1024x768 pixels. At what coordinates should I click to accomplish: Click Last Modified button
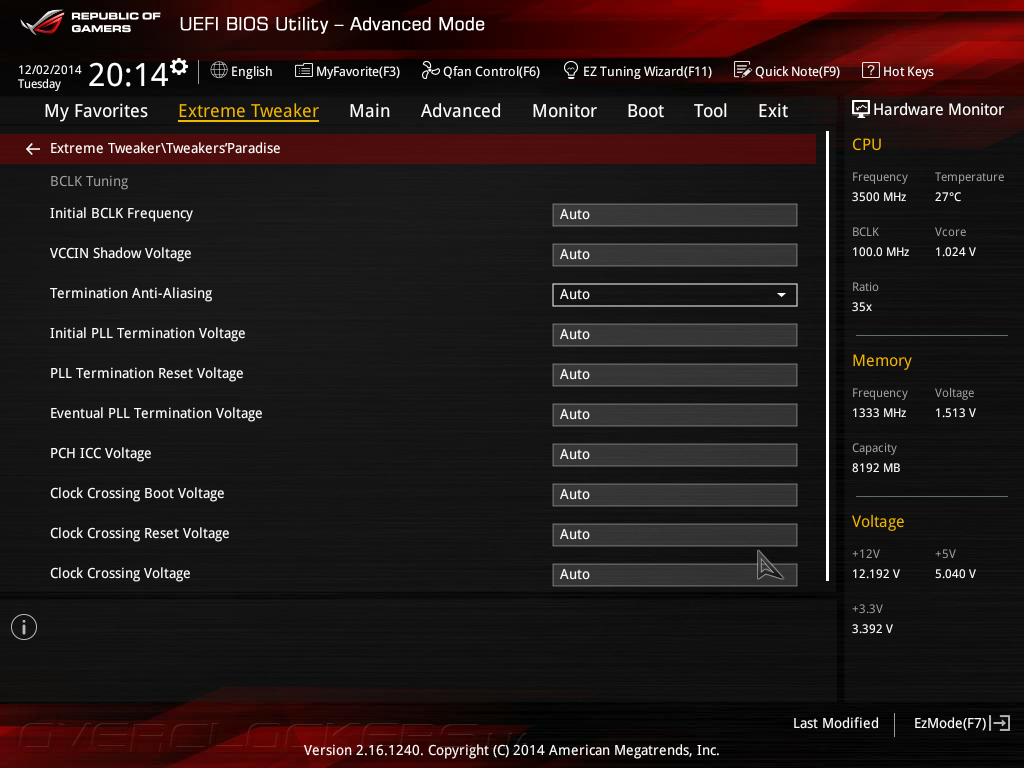835,723
